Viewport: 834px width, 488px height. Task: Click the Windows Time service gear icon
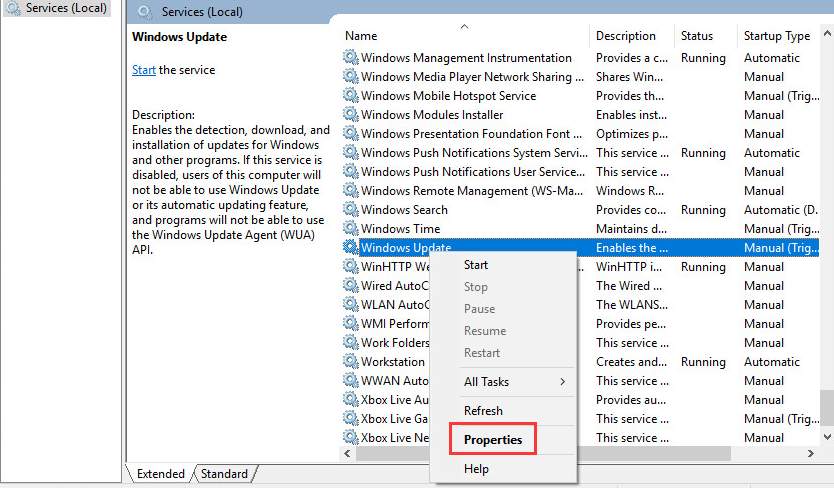click(x=351, y=228)
